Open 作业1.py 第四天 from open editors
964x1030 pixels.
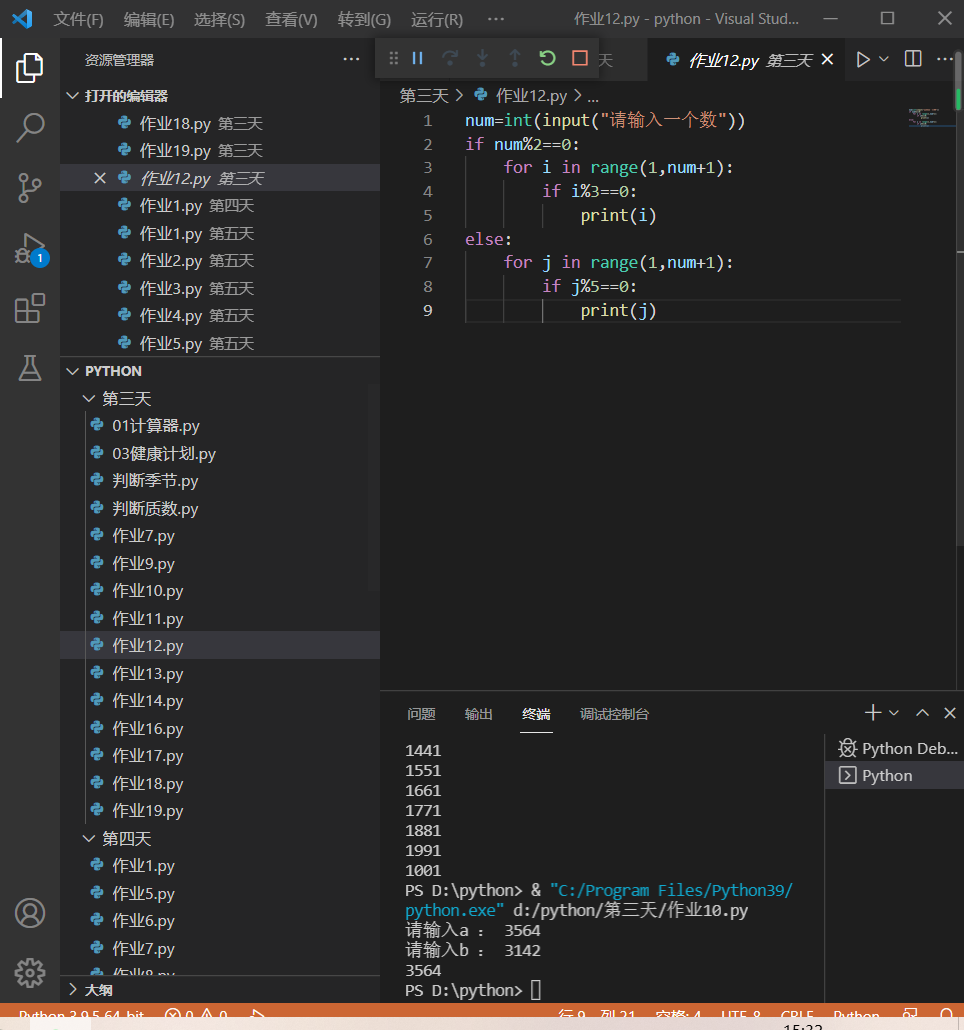pos(220,206)
